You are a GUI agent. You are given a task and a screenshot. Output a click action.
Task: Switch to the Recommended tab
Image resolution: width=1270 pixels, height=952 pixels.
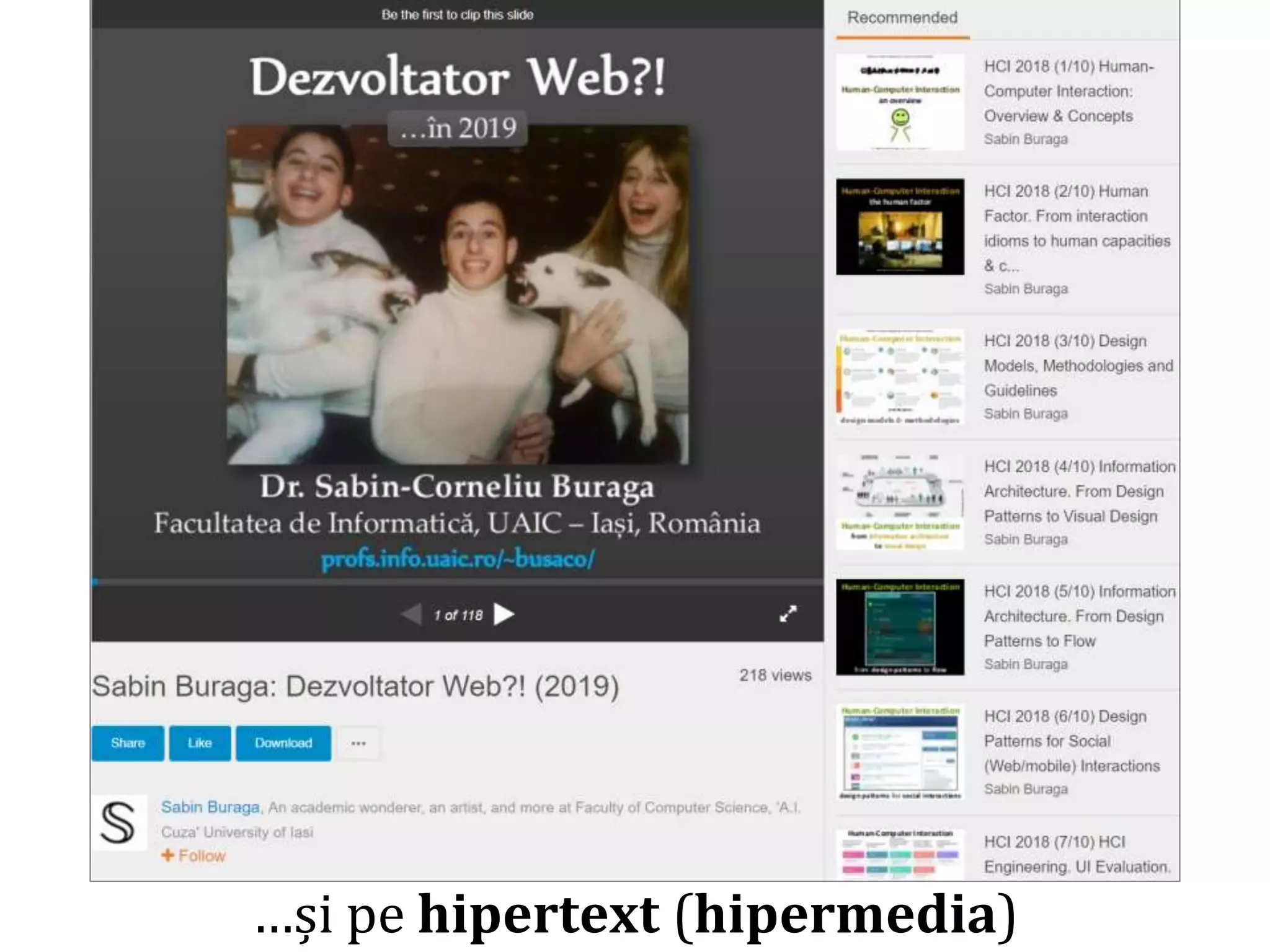pos(902,19)
